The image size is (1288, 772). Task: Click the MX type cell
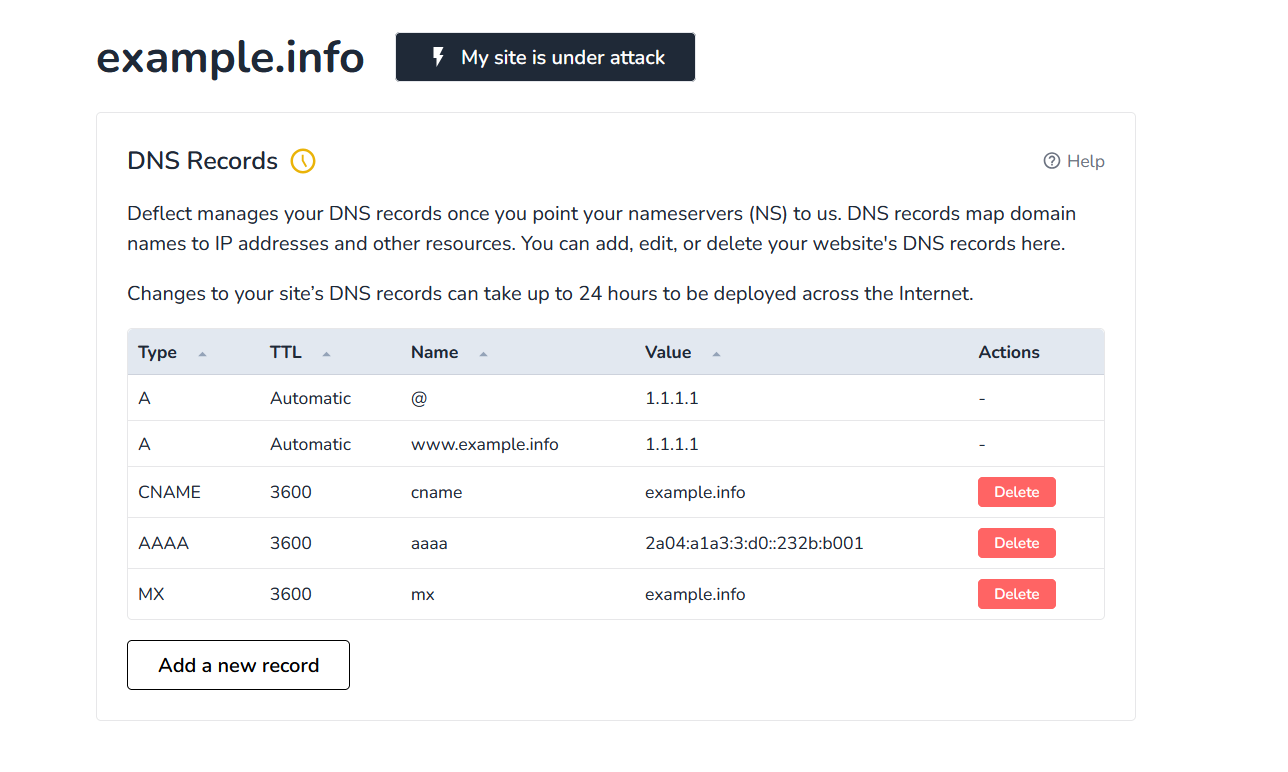click(x=151, y=594)
